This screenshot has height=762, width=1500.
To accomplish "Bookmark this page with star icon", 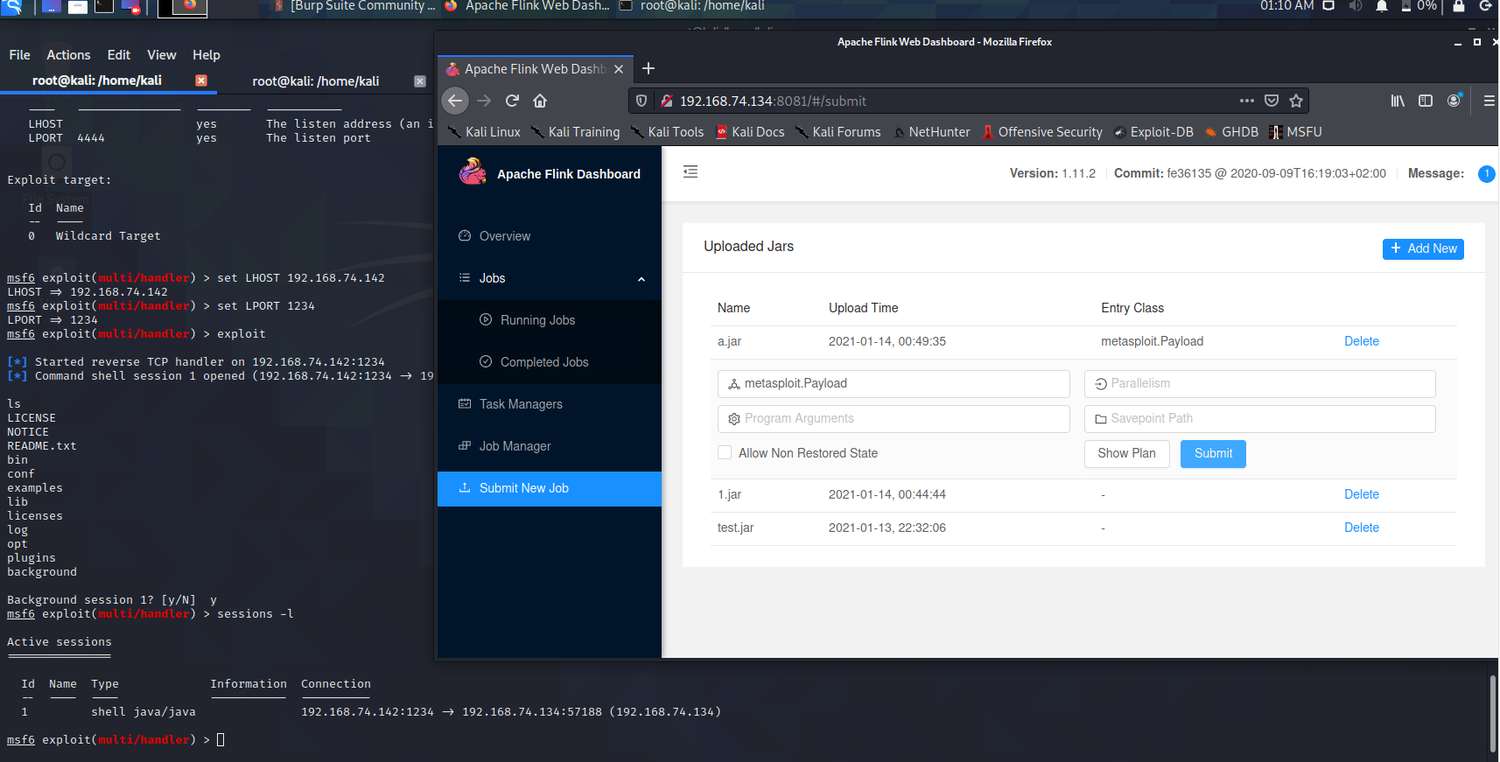I will click(x=1296, y=100).
